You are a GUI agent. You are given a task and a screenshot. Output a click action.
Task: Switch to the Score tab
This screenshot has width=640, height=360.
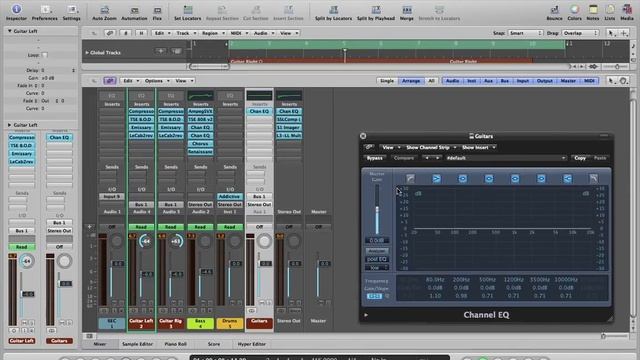point(214,344)
